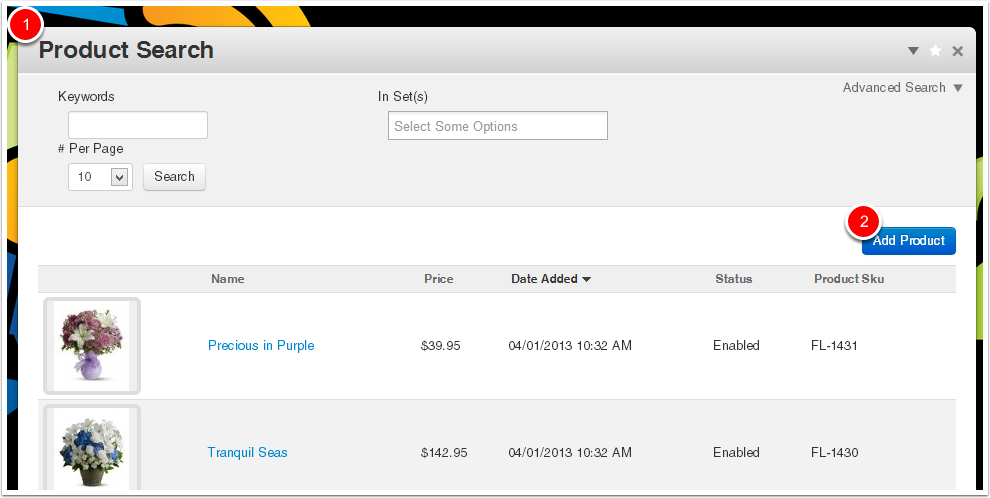The width and height of the screenshot is (990, 498).
Task: Close the Product Search panel
Action: click(x=957, y=51)
